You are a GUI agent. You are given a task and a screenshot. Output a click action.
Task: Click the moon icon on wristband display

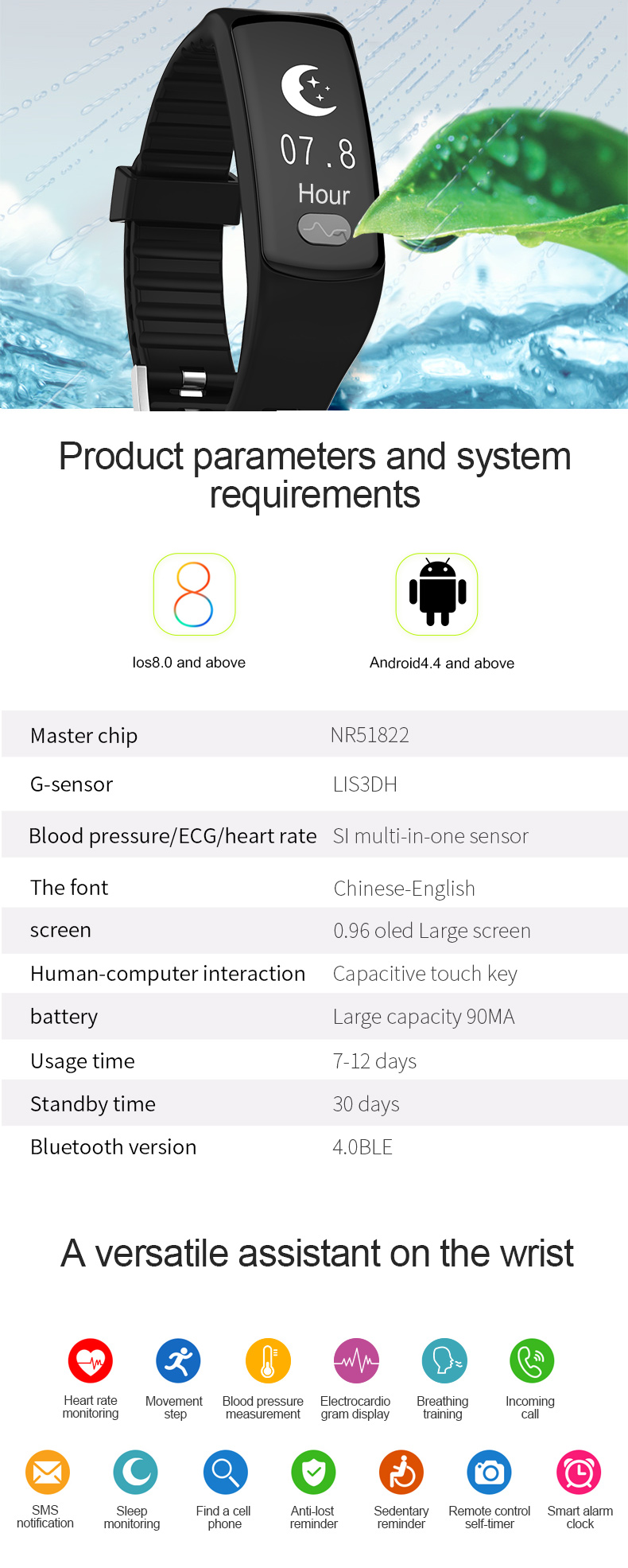308,90
